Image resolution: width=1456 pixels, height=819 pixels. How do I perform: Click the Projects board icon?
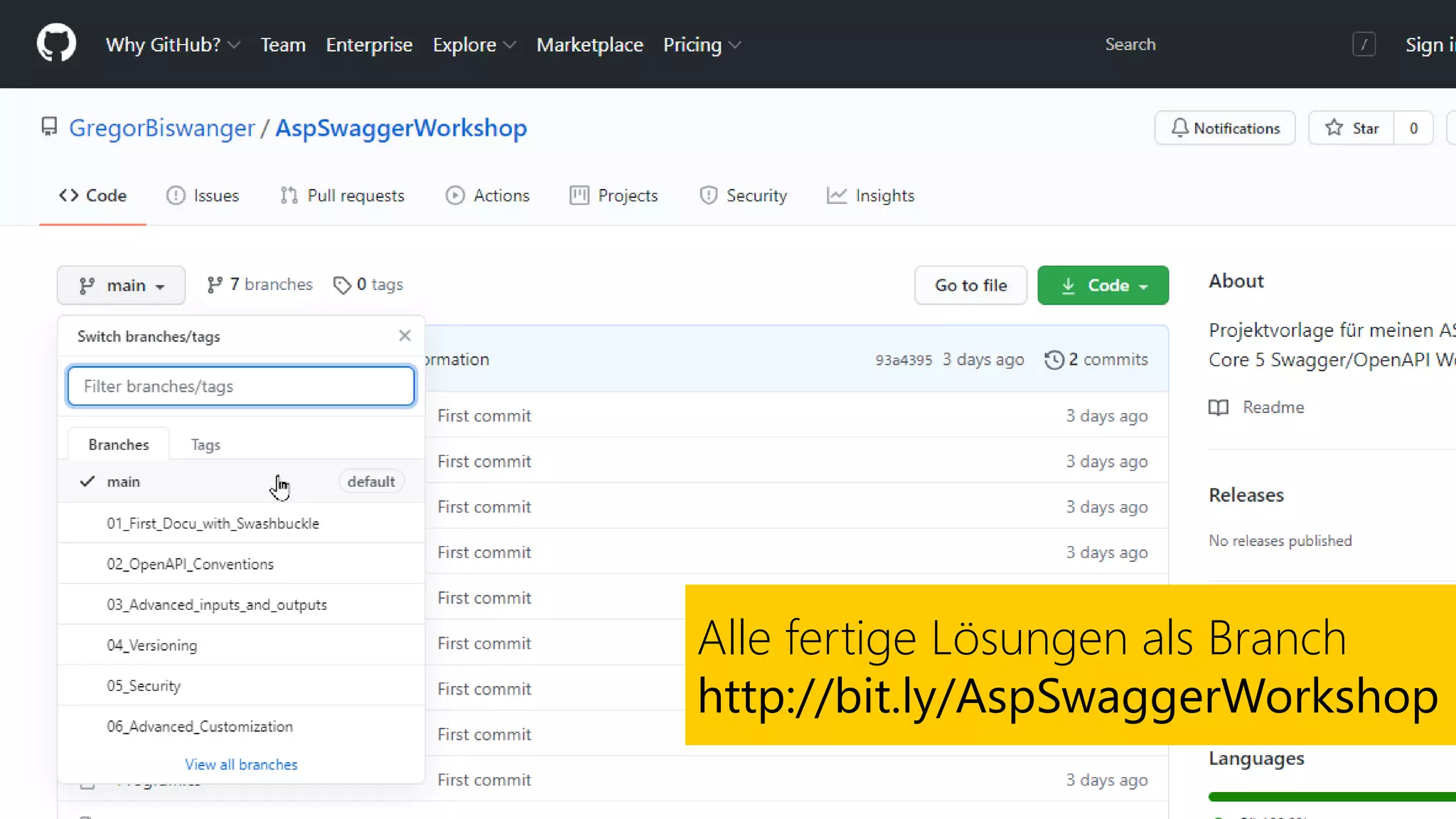pos(579,196)
